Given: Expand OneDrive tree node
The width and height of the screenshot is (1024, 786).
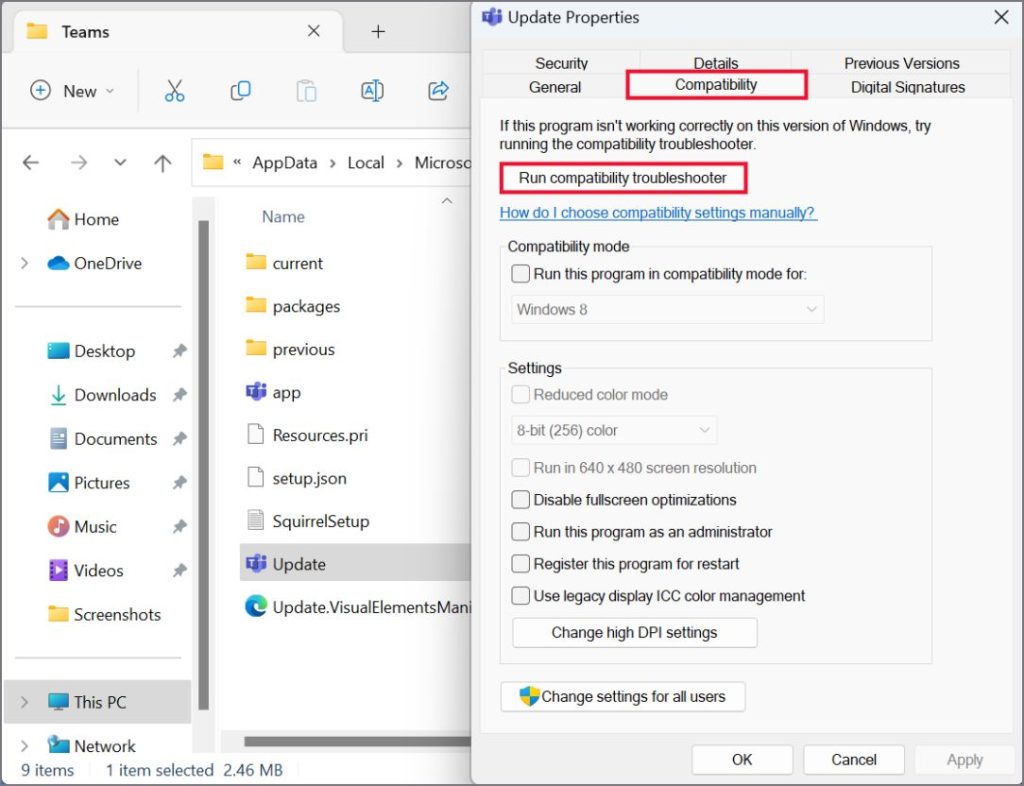Looking at the screenshot, I should [25, 263].
